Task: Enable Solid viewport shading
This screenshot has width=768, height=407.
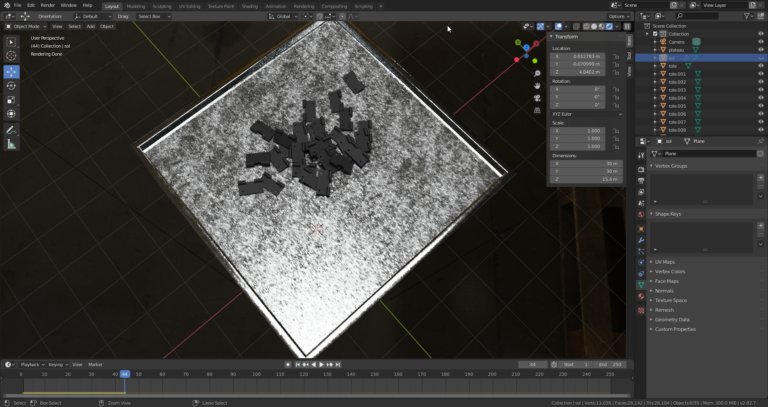Action: (594, 26)
